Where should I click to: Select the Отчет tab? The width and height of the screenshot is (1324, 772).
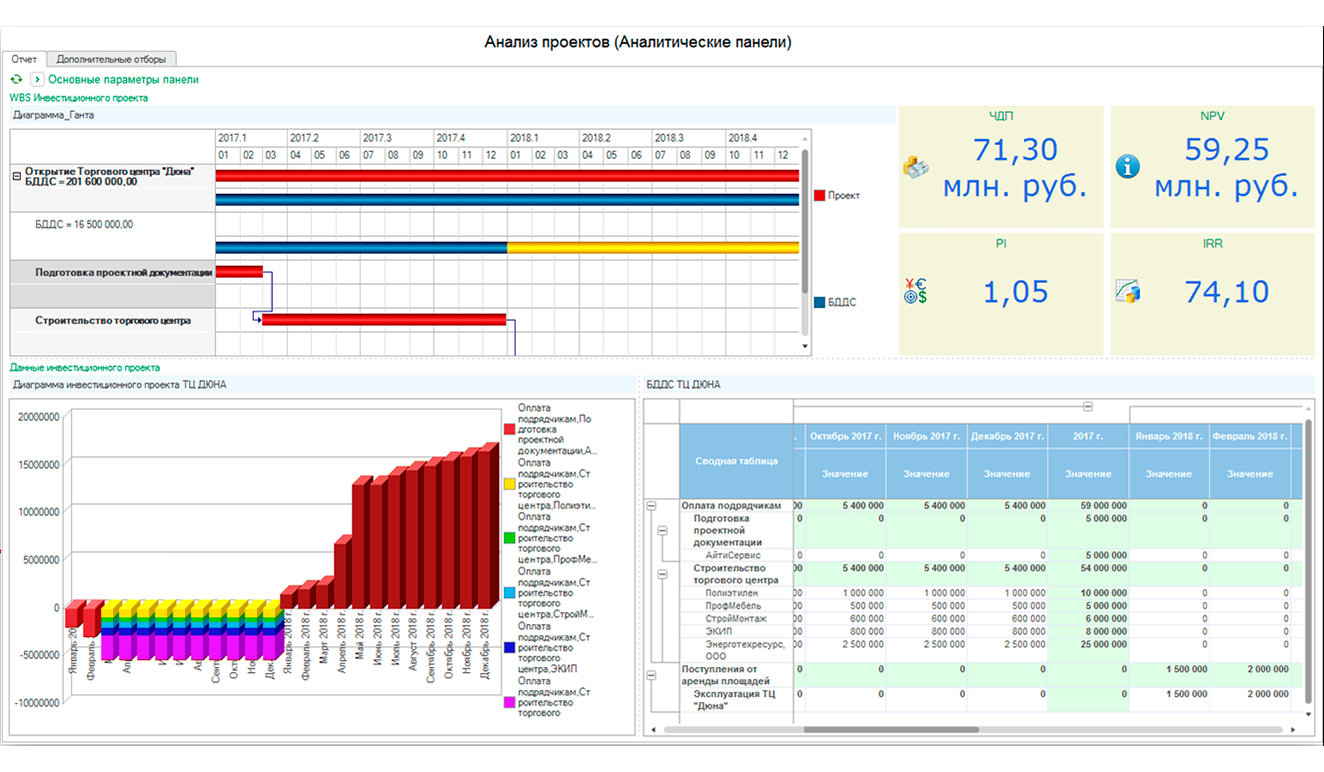24,59
